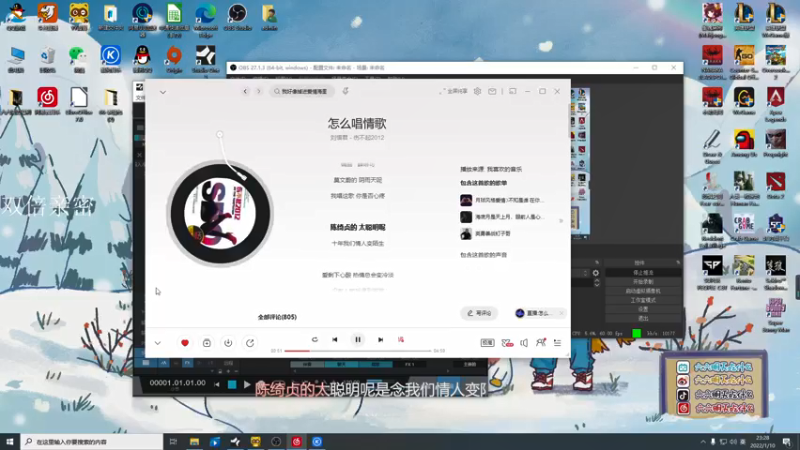Go forward in music player navigation
The width and height of the screenshot is (800, 450).
[259, 91]
